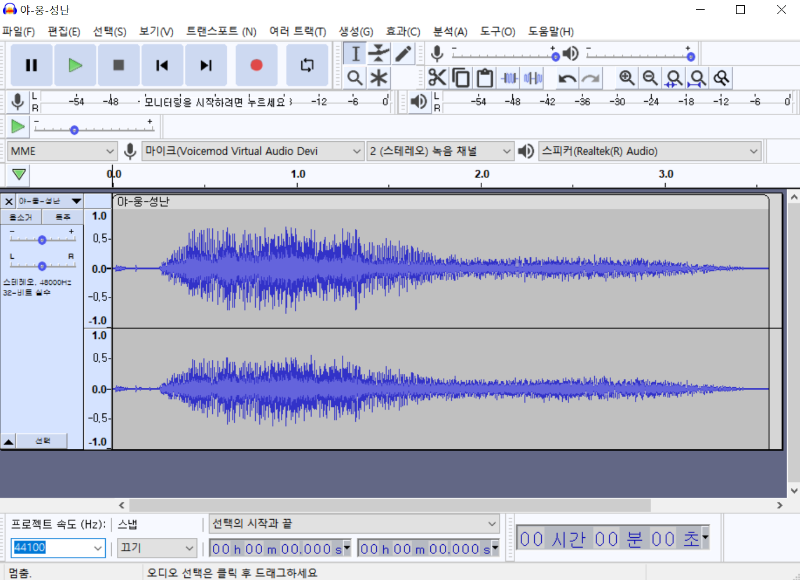Image resolution: width=800 pixels, height=580 pixels.
Task: Open the audio position time format arrow
Action: tap(705, 537)
